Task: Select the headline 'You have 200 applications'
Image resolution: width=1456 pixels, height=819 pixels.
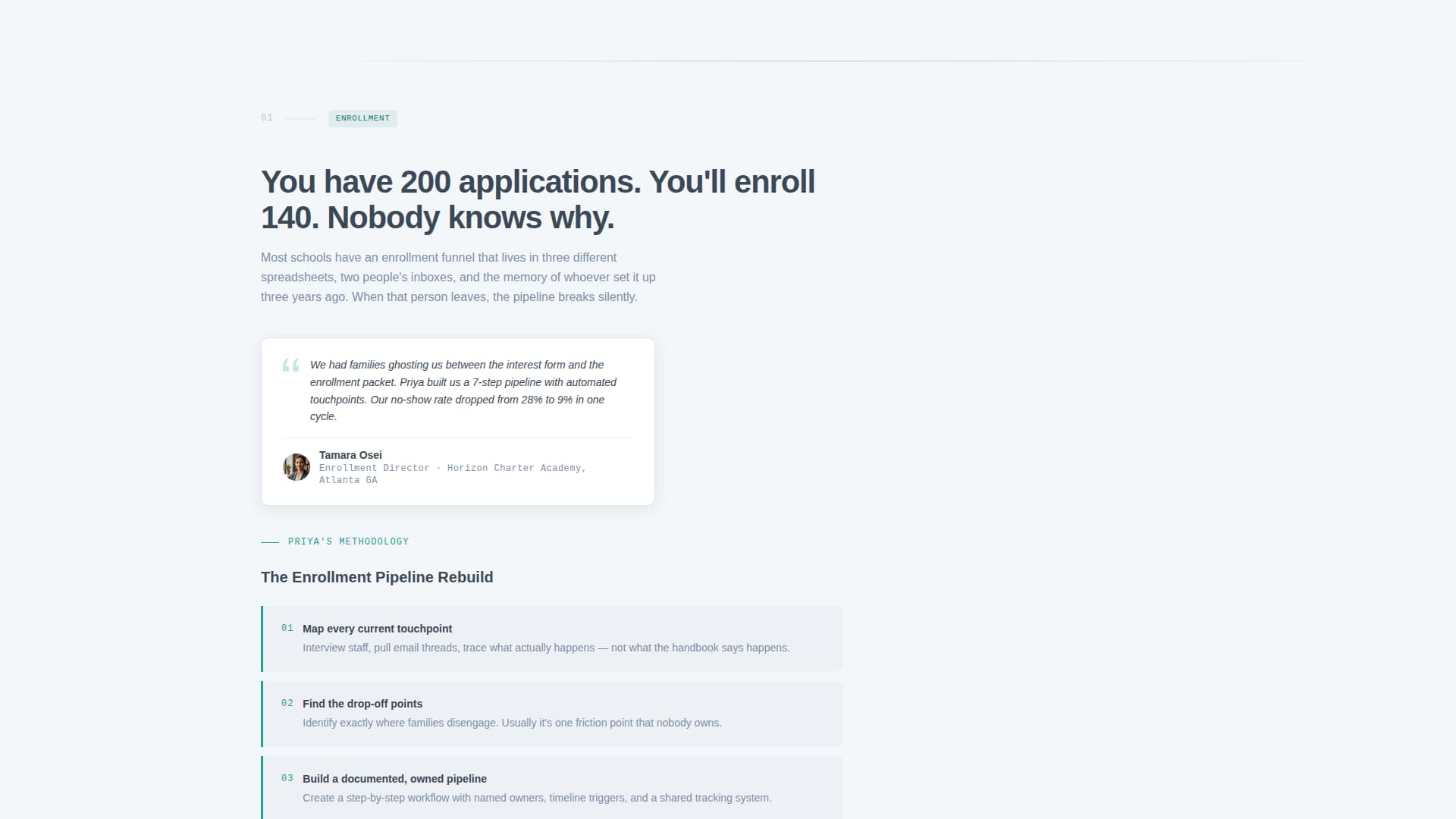Action: [538, 199]
